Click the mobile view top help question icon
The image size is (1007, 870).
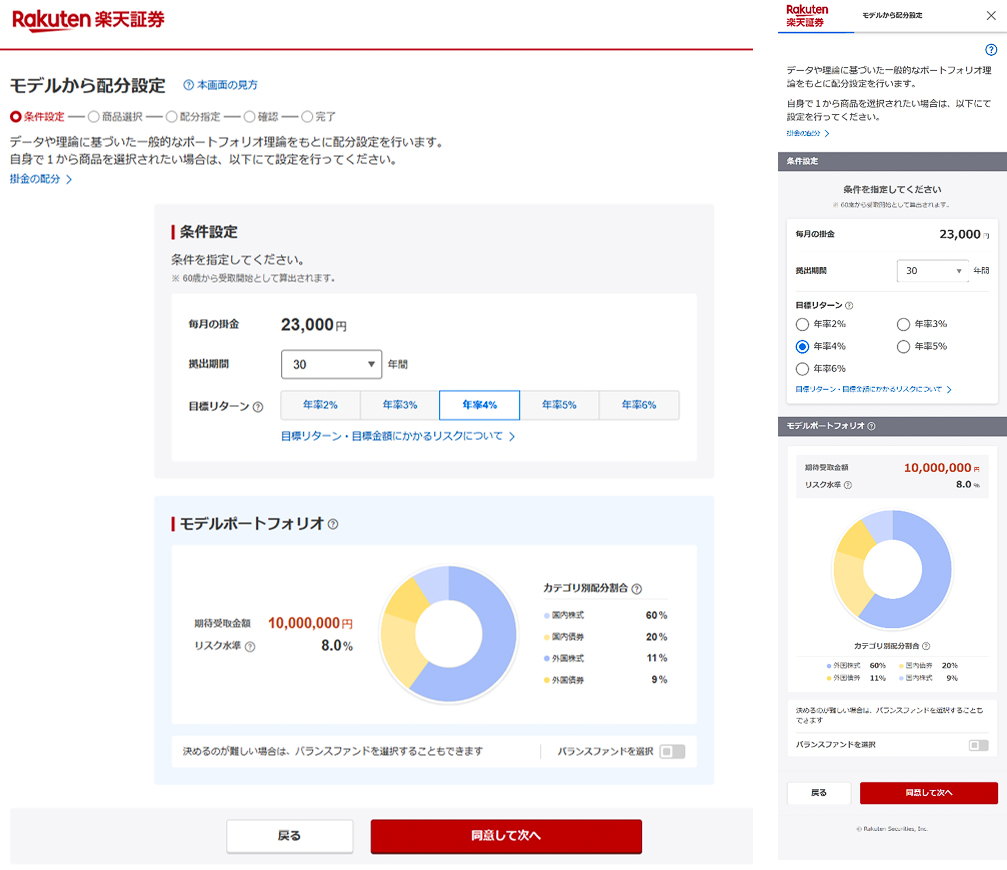(991, 49)
